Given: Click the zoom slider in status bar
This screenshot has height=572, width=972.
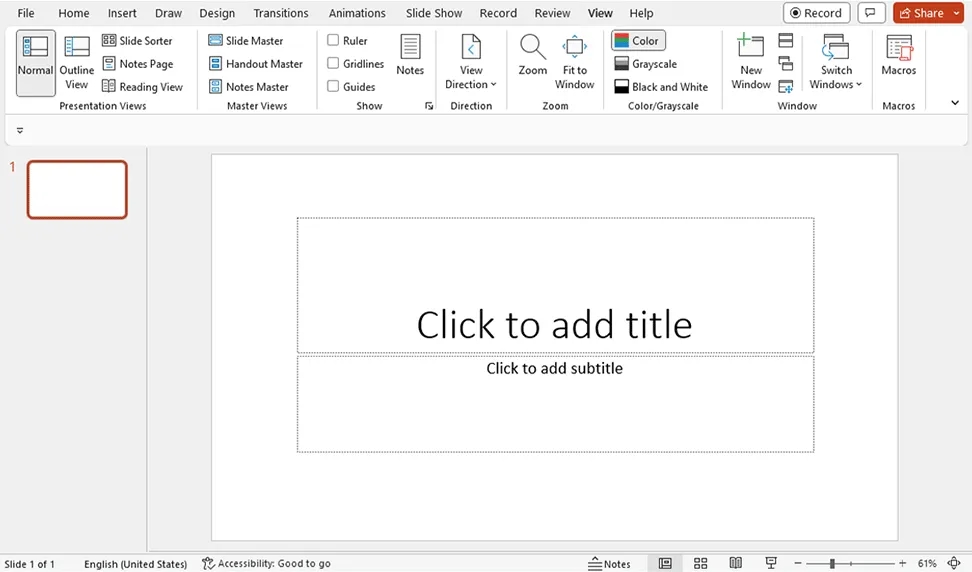Looking at the screenshot, I should coord(832,564).
